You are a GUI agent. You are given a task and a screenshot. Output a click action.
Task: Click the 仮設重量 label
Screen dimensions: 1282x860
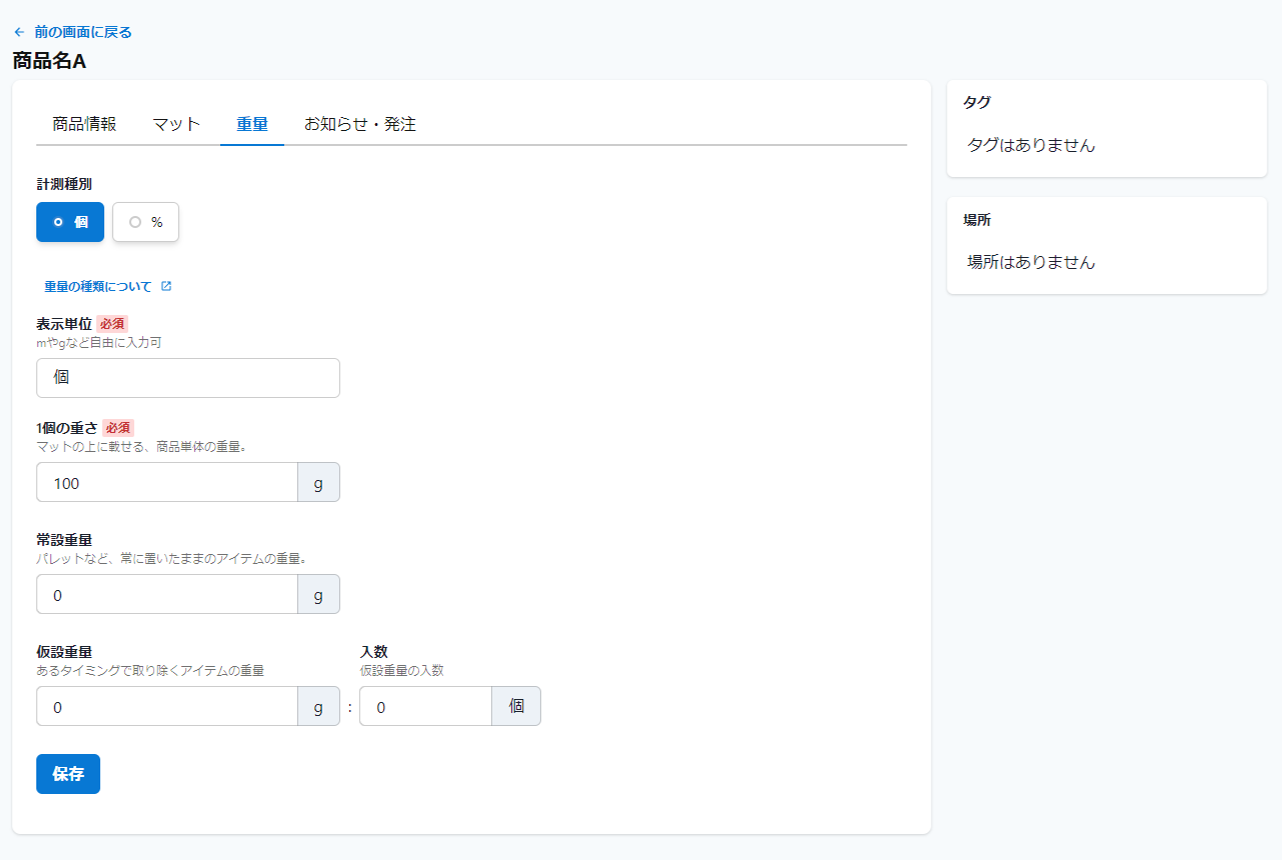click(x=64, y=652)
